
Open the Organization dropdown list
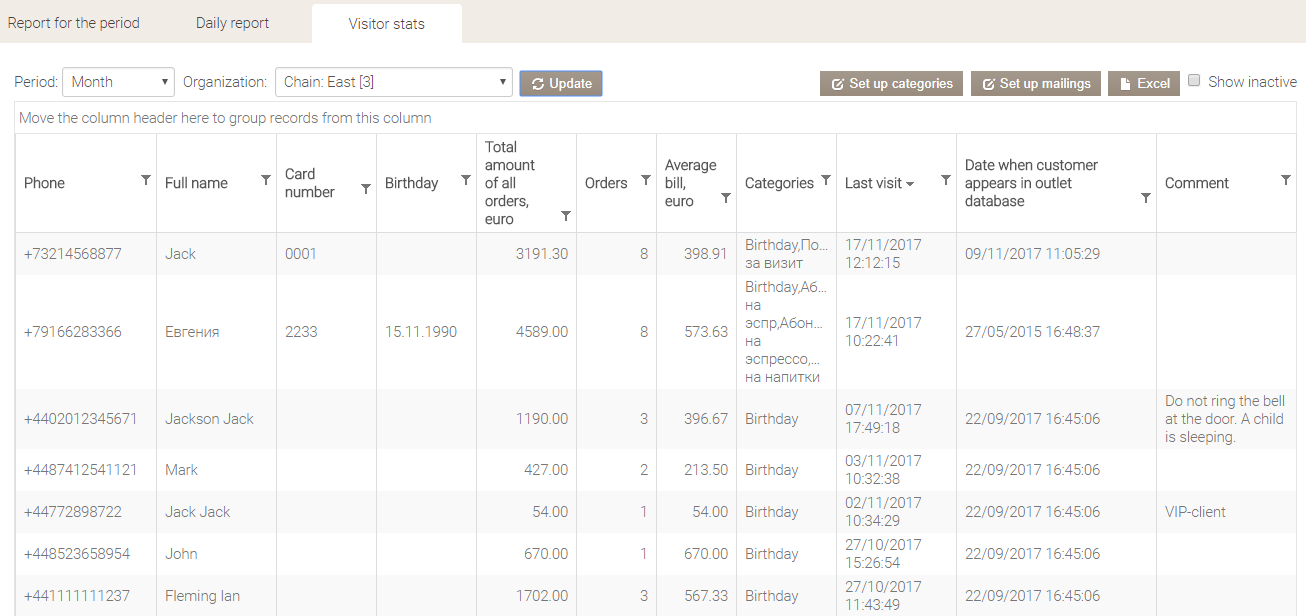pyautogui.click(x=393, y=82)
